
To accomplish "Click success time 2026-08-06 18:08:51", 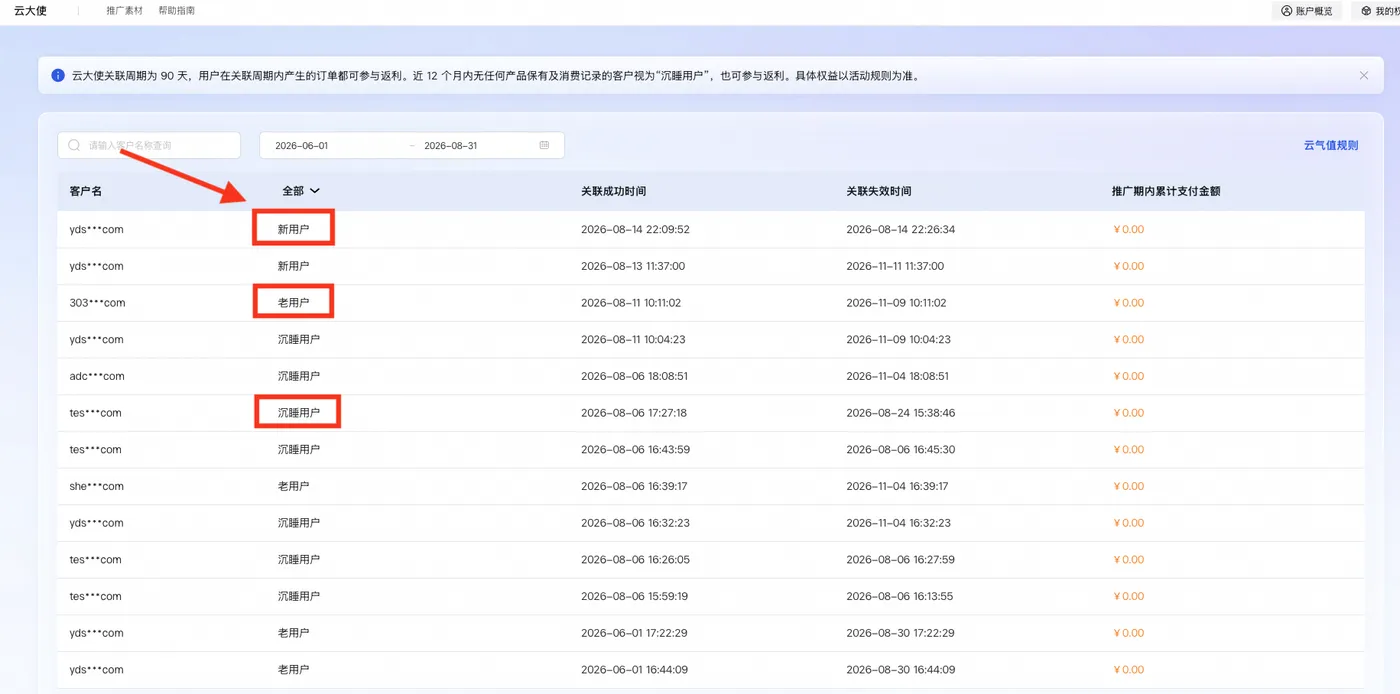I will [x=634, y=376].
